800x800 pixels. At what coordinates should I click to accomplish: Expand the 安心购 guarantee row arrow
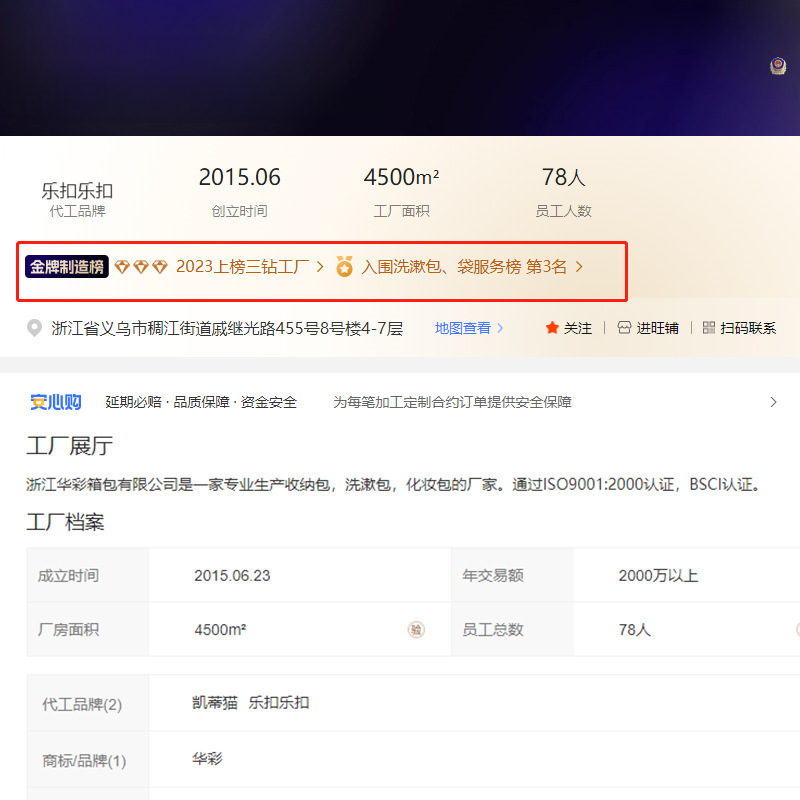coord(773,402)
